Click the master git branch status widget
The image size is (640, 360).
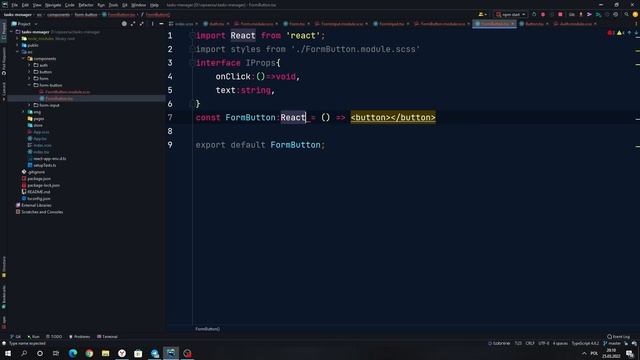(611, 344)
